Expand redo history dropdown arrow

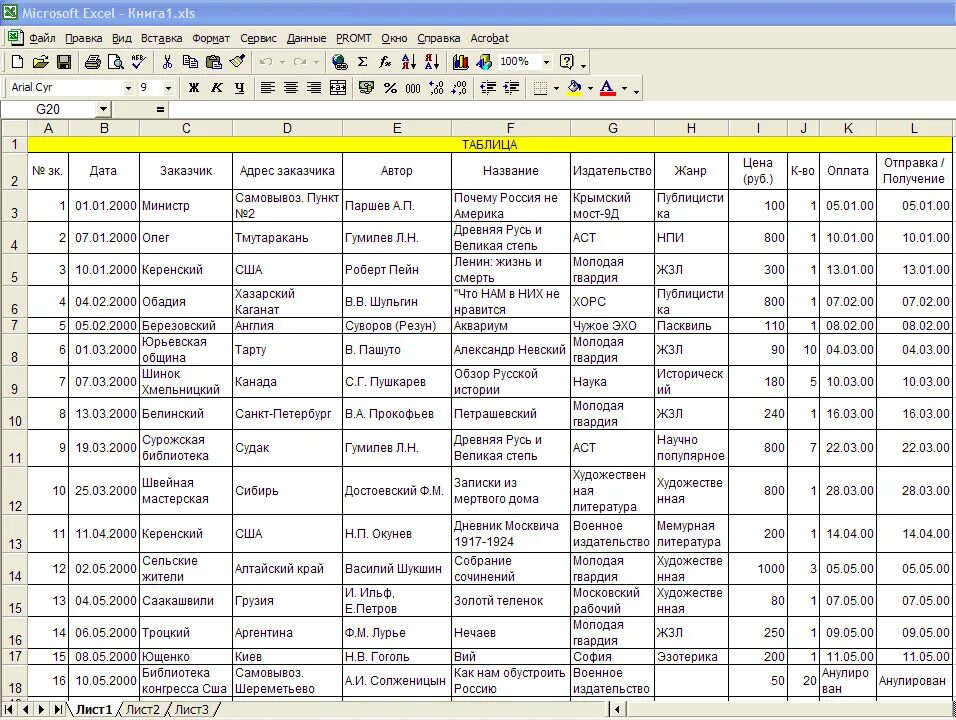316,62
